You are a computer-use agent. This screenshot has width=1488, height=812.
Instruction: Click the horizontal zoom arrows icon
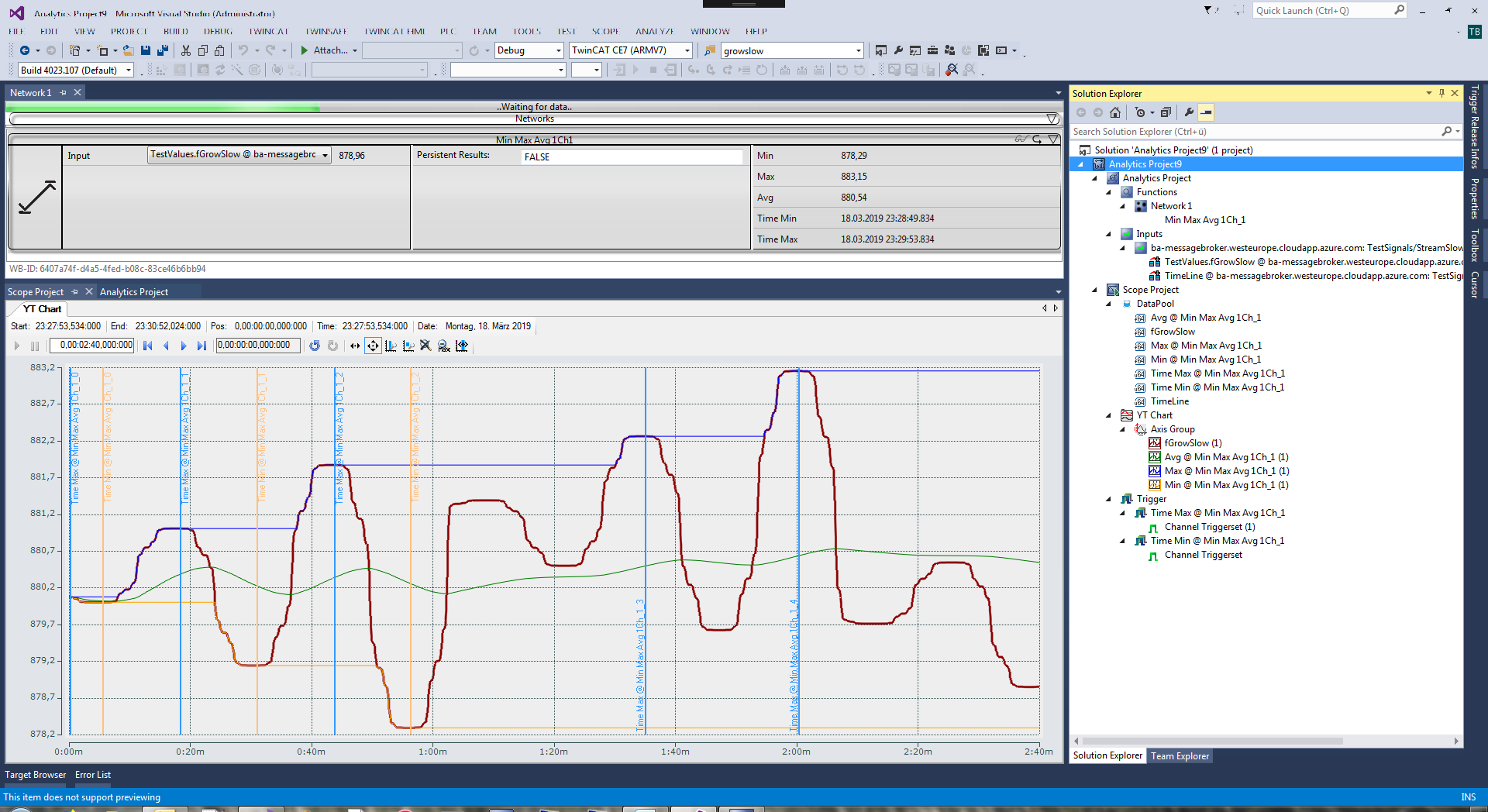point(355,346)
